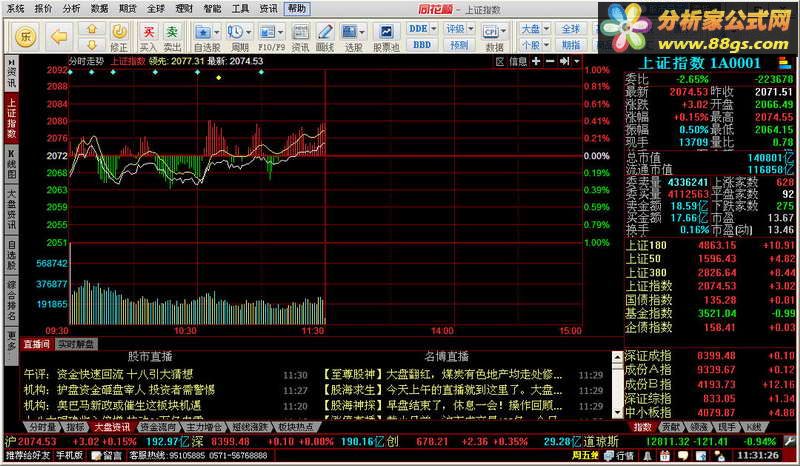Click the minus zoom icon above chart
Viewport: 800px width, 466px height.
(550, 61)
